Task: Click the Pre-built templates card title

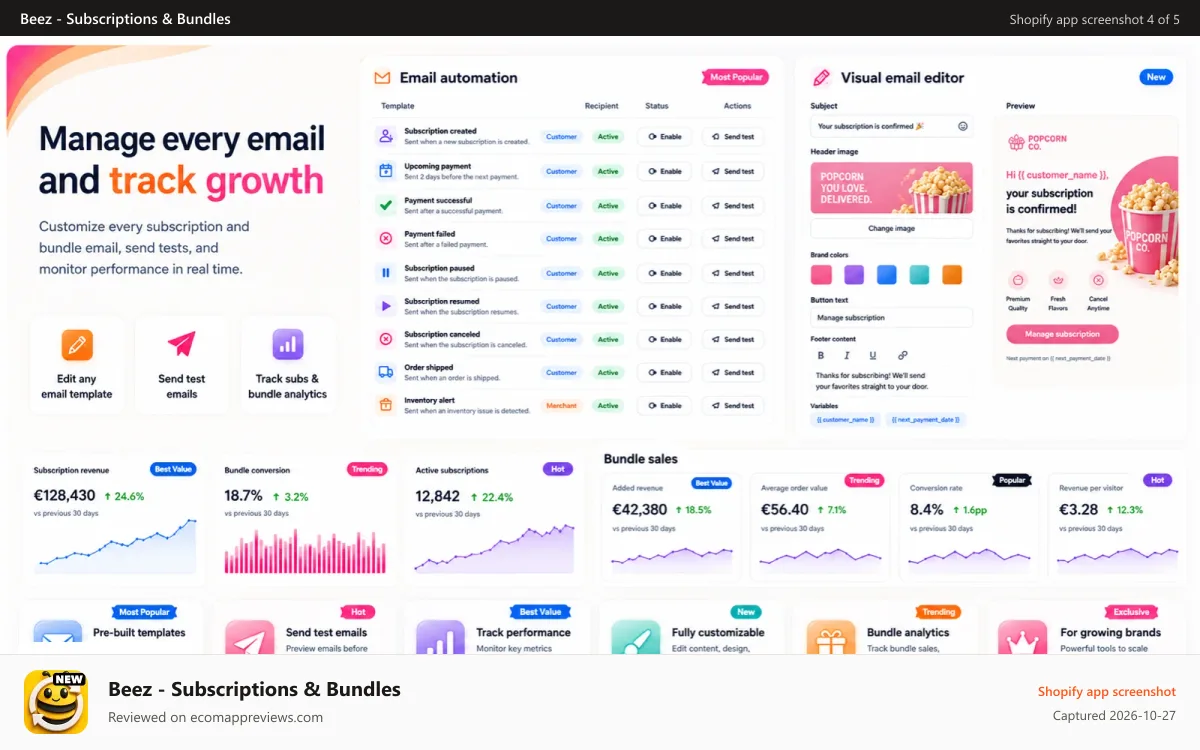Action: click(x=139, y=632)
